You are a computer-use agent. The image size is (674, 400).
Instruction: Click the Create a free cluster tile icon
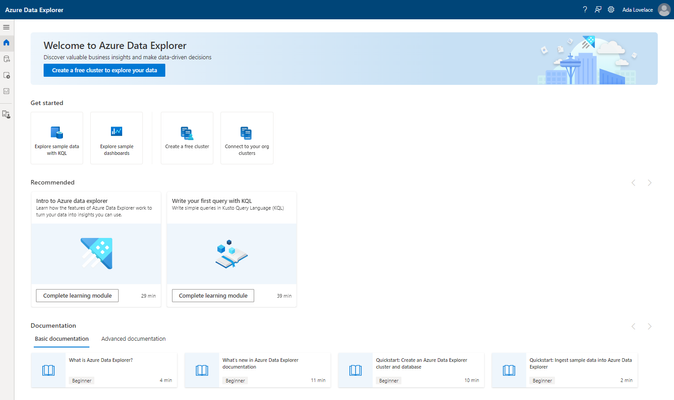pyautogui.click(x=187, y=133)
